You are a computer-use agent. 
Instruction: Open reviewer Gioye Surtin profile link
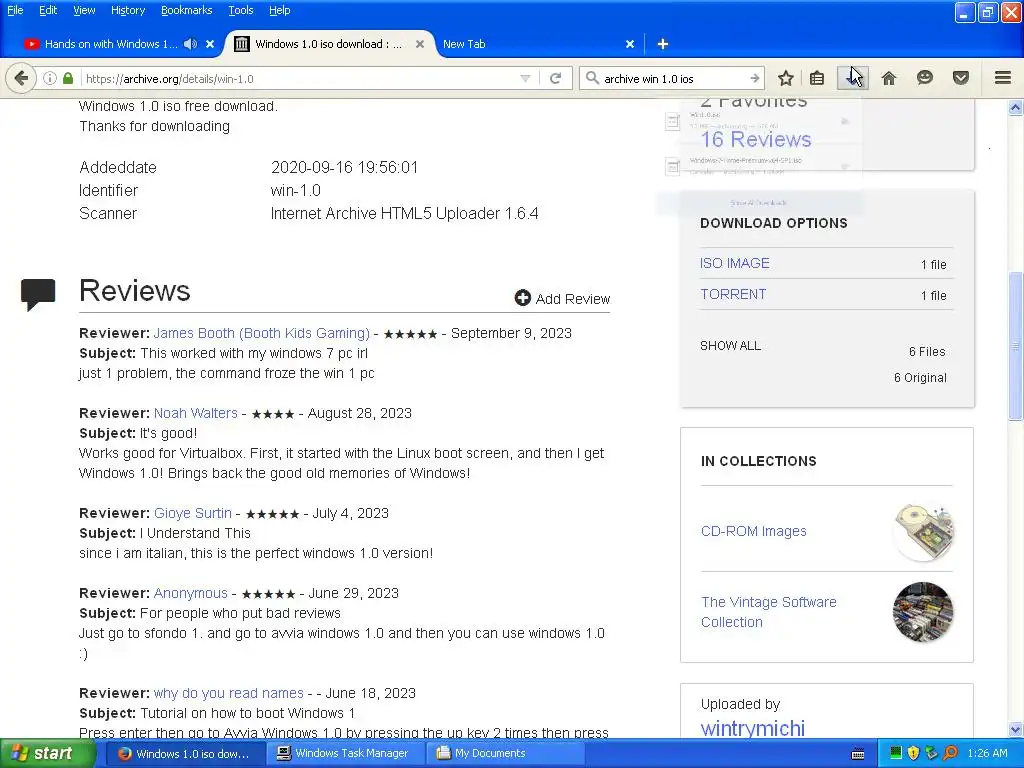[193, 513]
